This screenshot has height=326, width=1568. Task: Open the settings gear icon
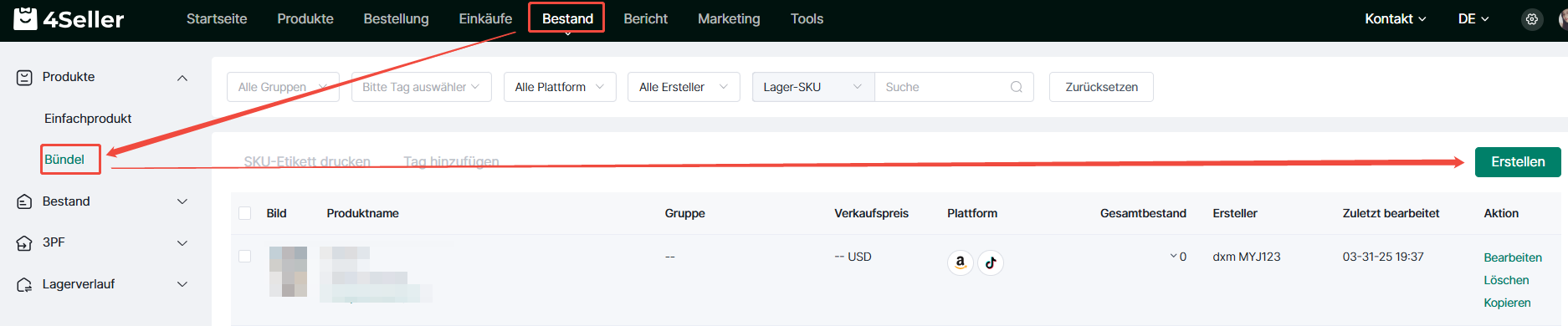click(1532, 19)
